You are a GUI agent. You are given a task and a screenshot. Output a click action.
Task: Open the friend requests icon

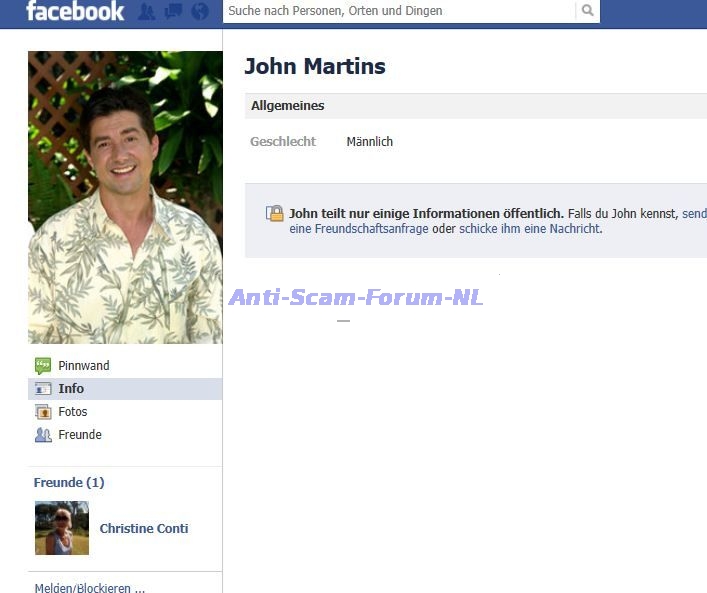[147, 12]
